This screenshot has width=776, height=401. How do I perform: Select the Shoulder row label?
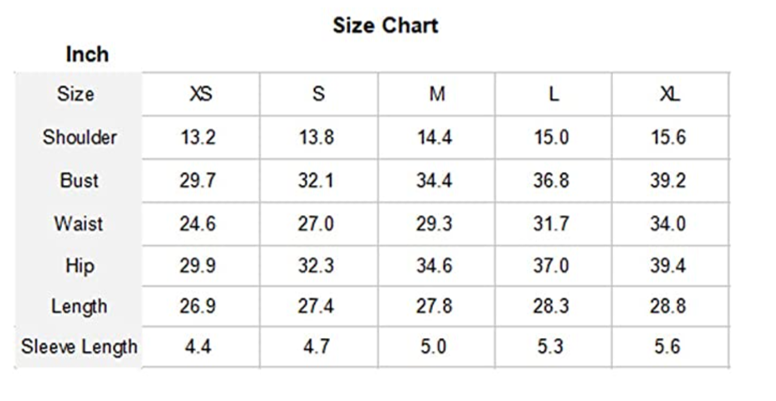(x=79, y=138)
